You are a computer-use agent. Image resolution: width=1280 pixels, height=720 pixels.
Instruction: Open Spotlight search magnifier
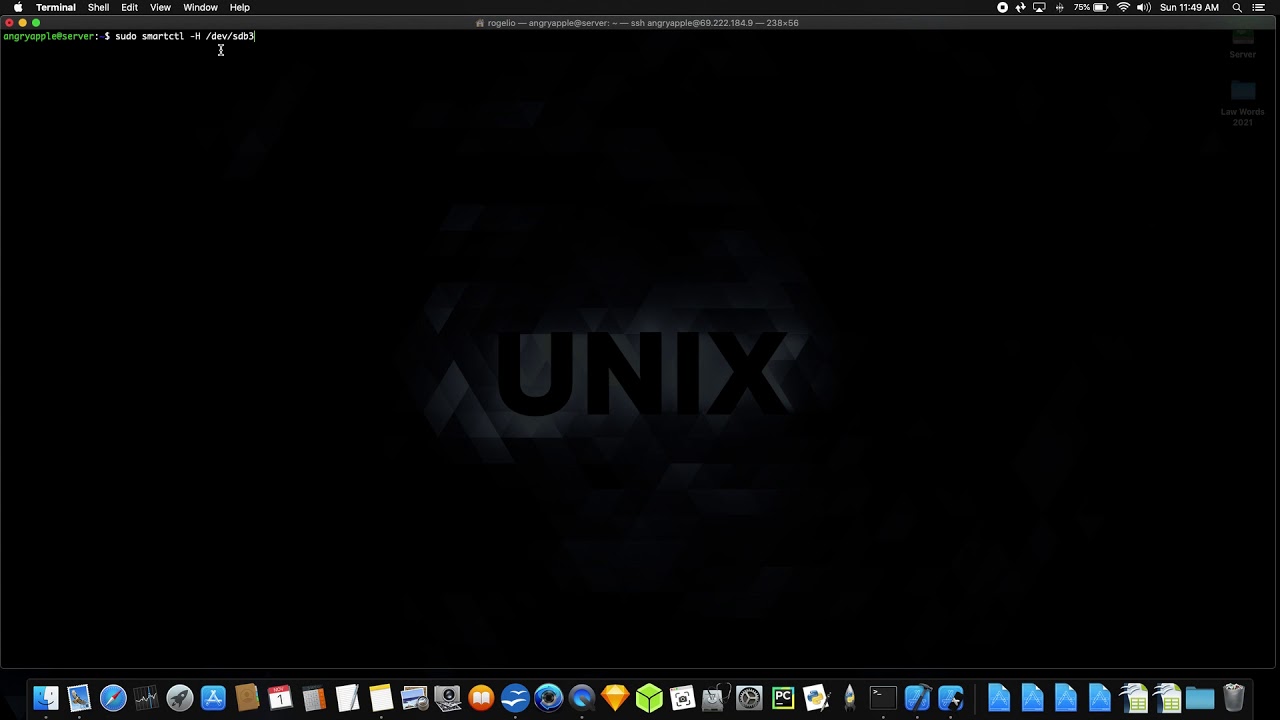click(1237, 7)
